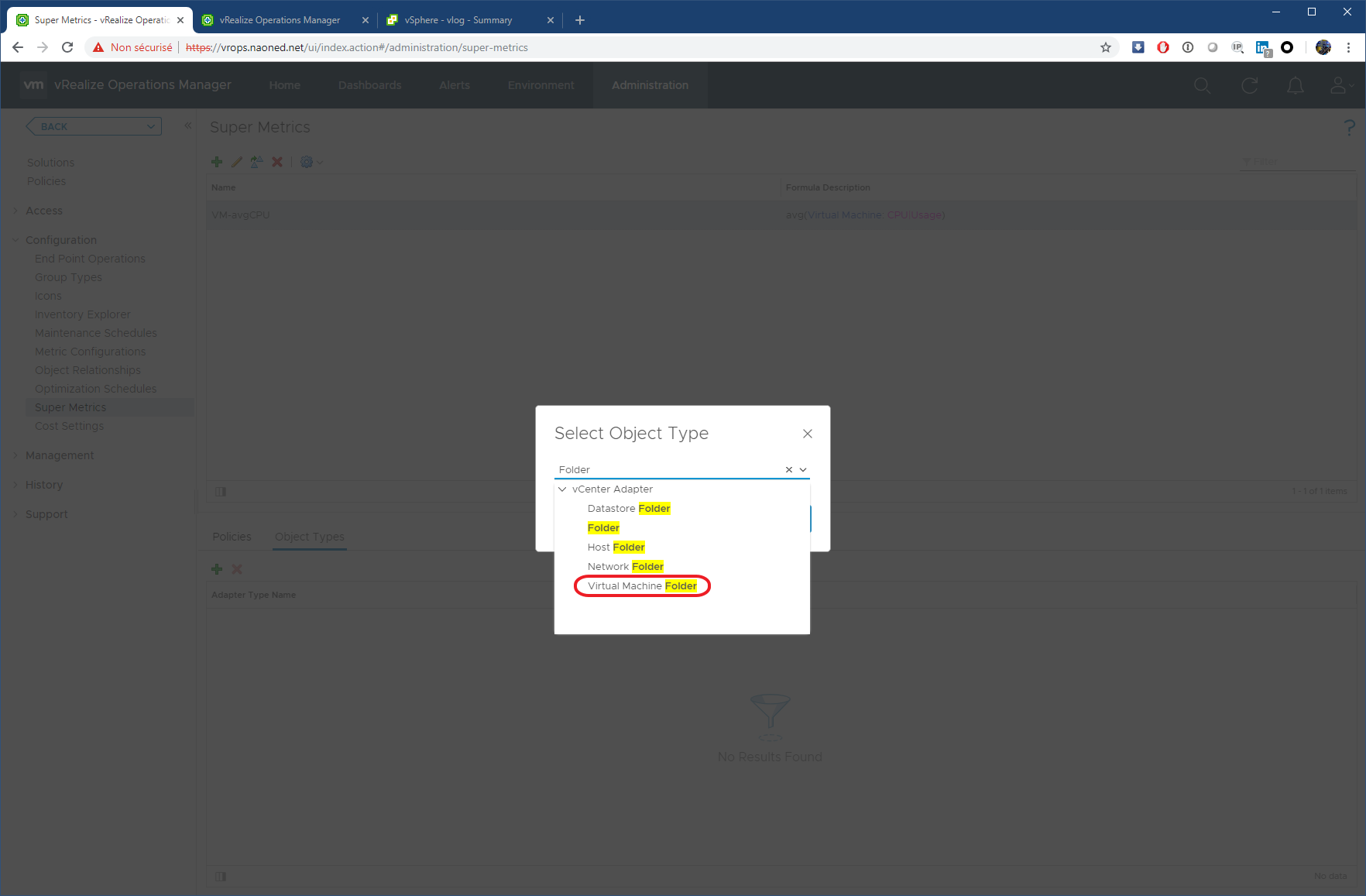Open the Administration menu tab
Viewport: 1366px width, 896px height.
click(650, 85)
